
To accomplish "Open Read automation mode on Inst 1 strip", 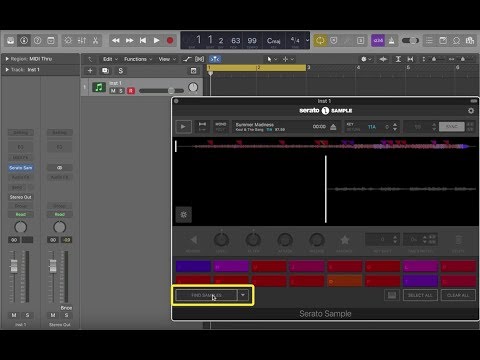I will (21, 214).
